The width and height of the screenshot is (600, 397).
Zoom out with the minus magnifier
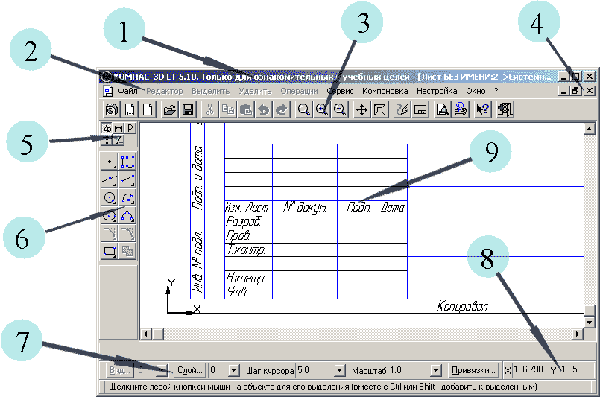pyautogui.click(x=340, y=110)
